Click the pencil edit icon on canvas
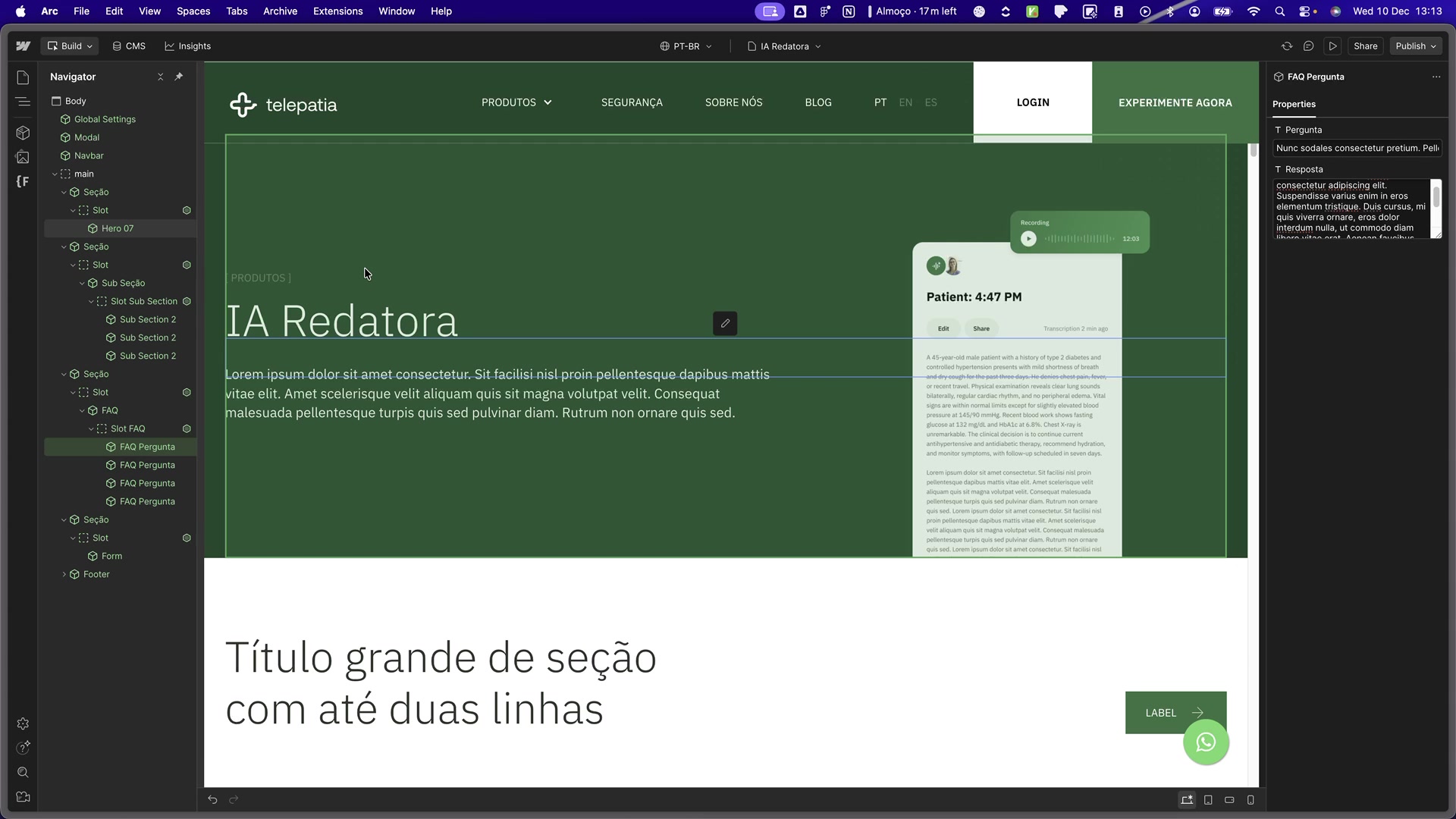The height and width of the screenshot is (819, 1456). (725, 324)
